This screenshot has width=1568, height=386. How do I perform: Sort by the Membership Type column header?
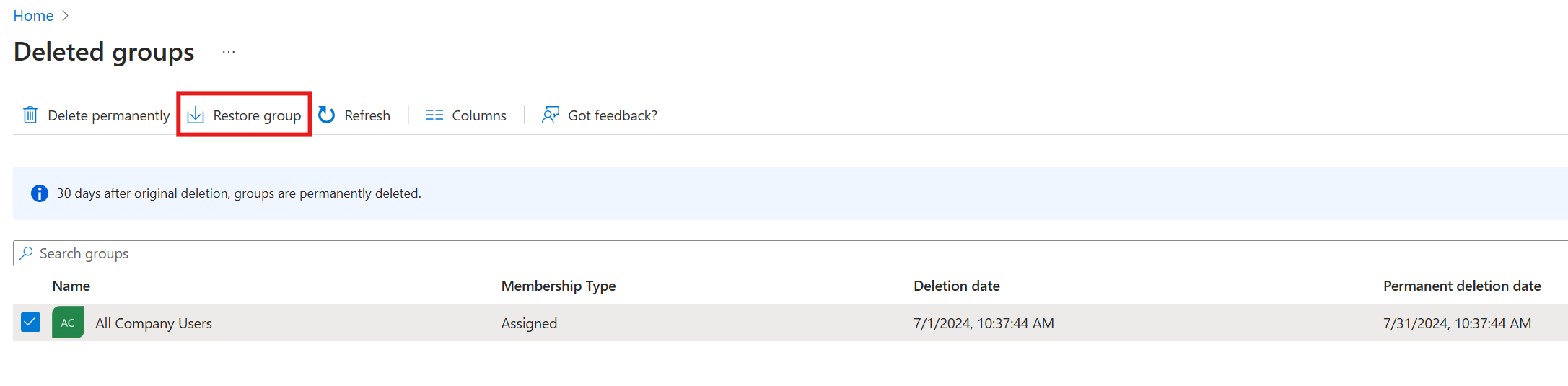(558, 286)
